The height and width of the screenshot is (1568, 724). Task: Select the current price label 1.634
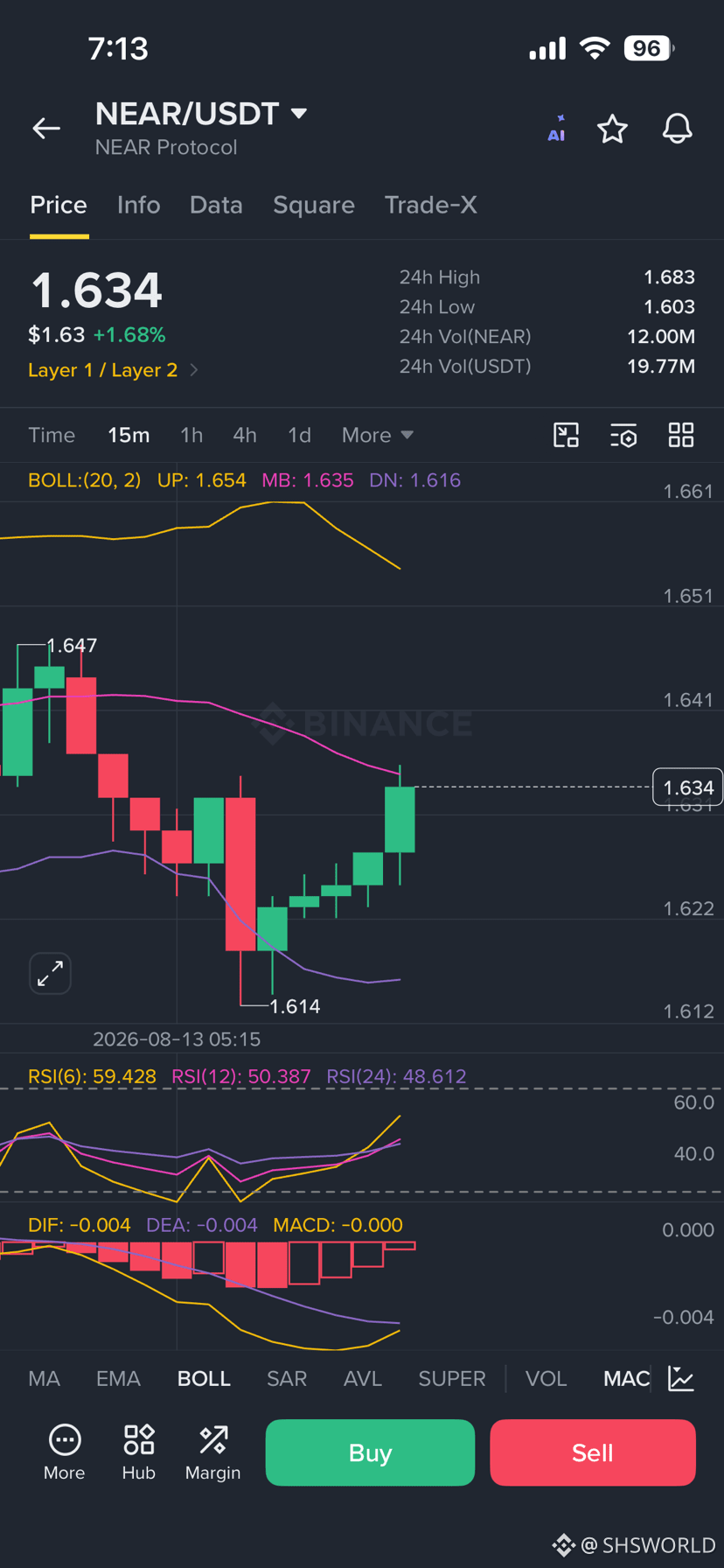688,787
